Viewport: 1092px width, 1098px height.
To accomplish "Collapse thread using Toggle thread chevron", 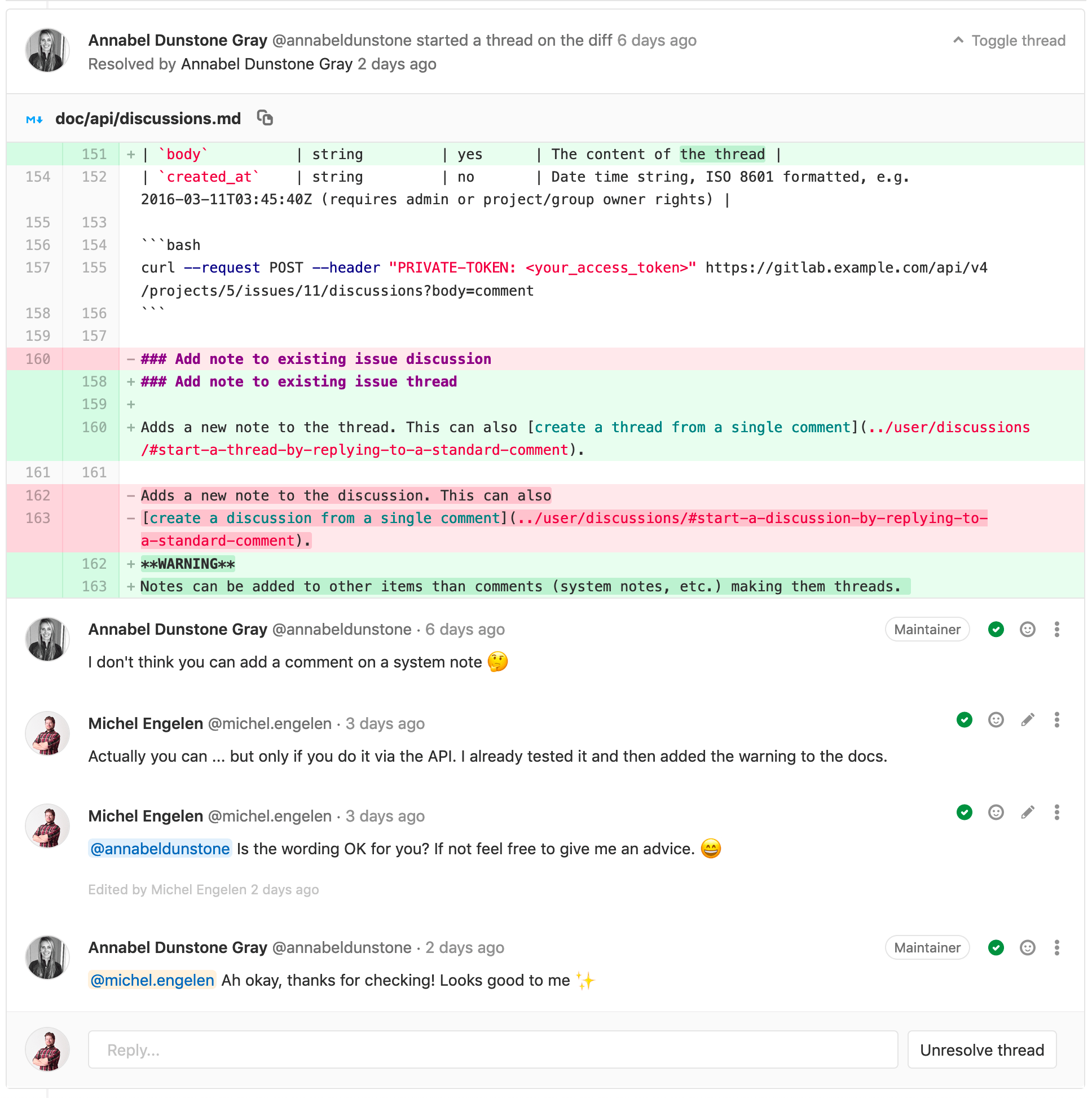I will (x=958, y=41).
